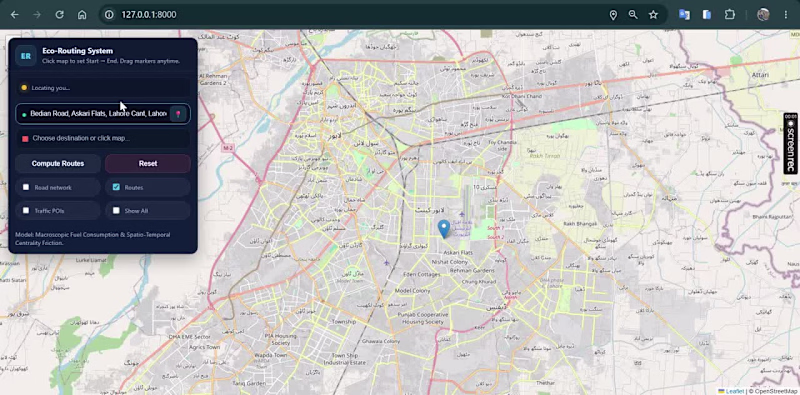800x395 pixels.
Task: Click the Reset button
Action: 148,163
